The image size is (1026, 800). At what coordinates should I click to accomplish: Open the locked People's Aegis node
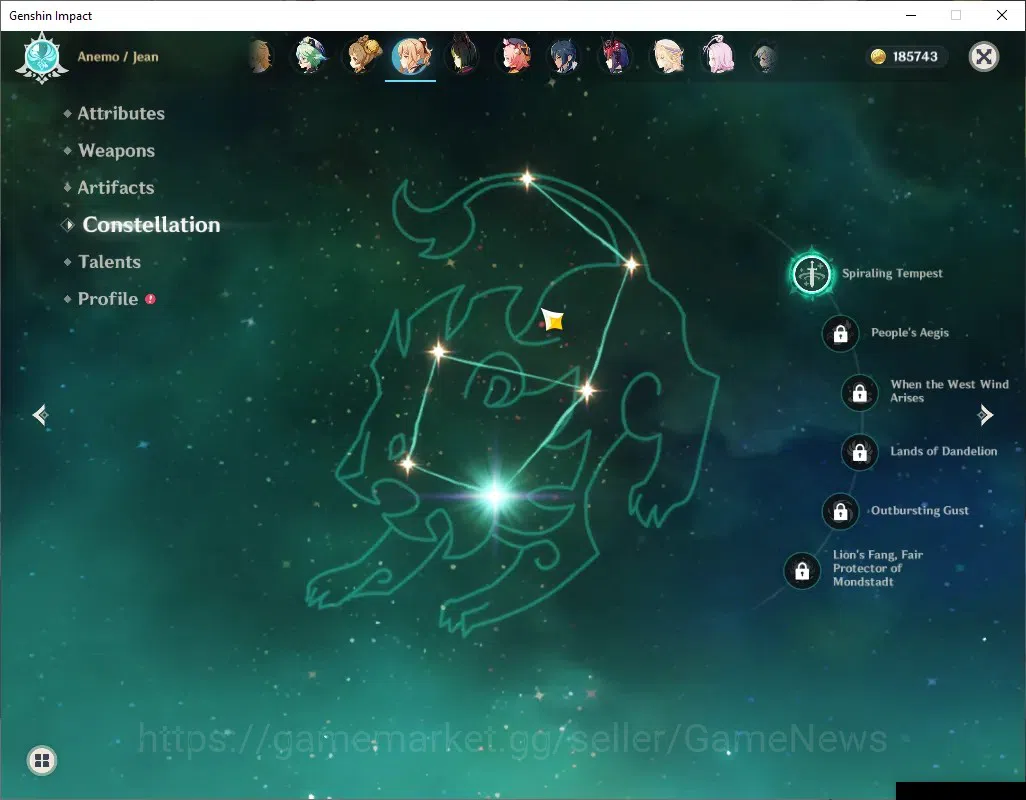pos(840,334)
